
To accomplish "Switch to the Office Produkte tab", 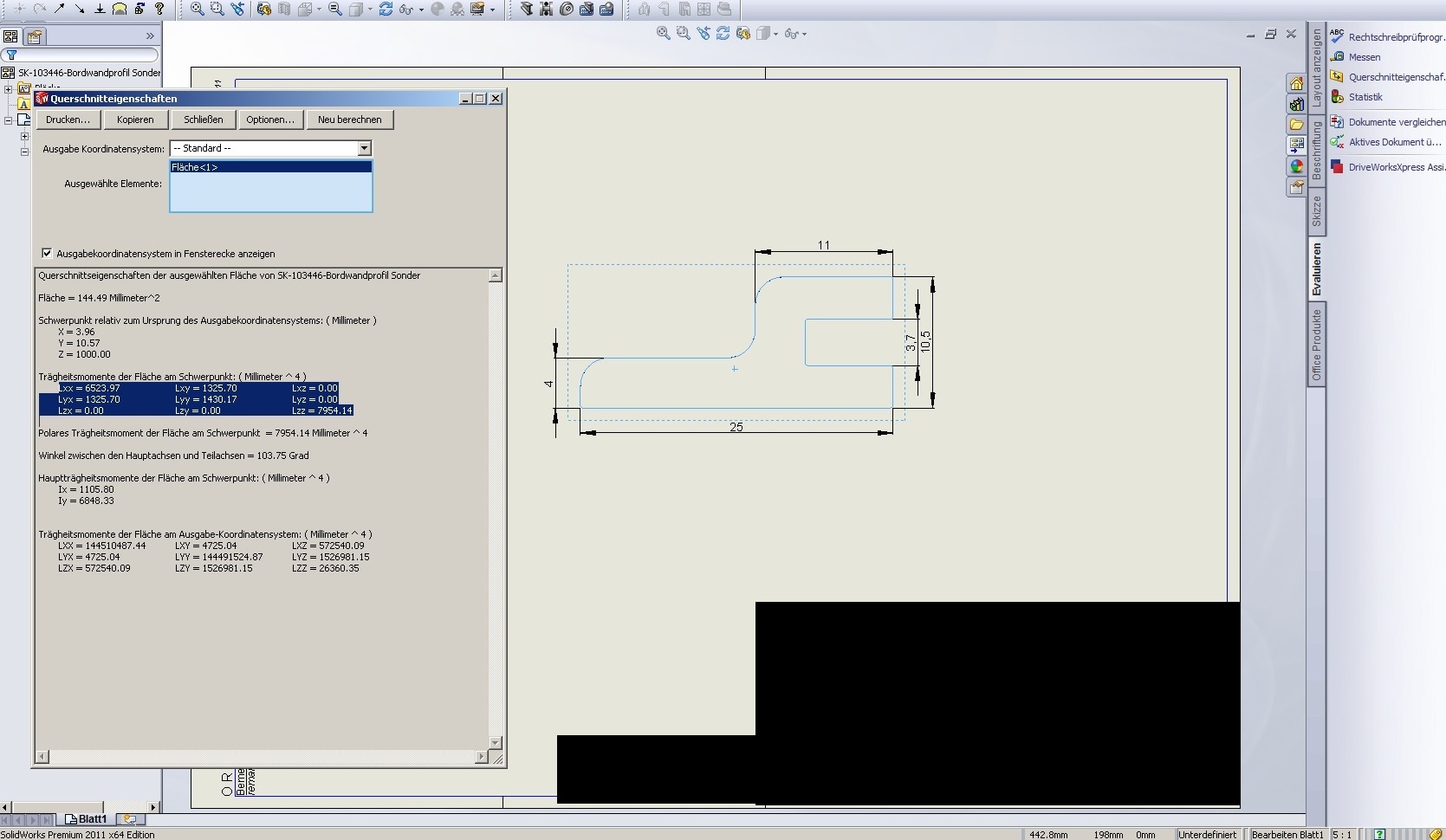I will [x=1316, y=345].
